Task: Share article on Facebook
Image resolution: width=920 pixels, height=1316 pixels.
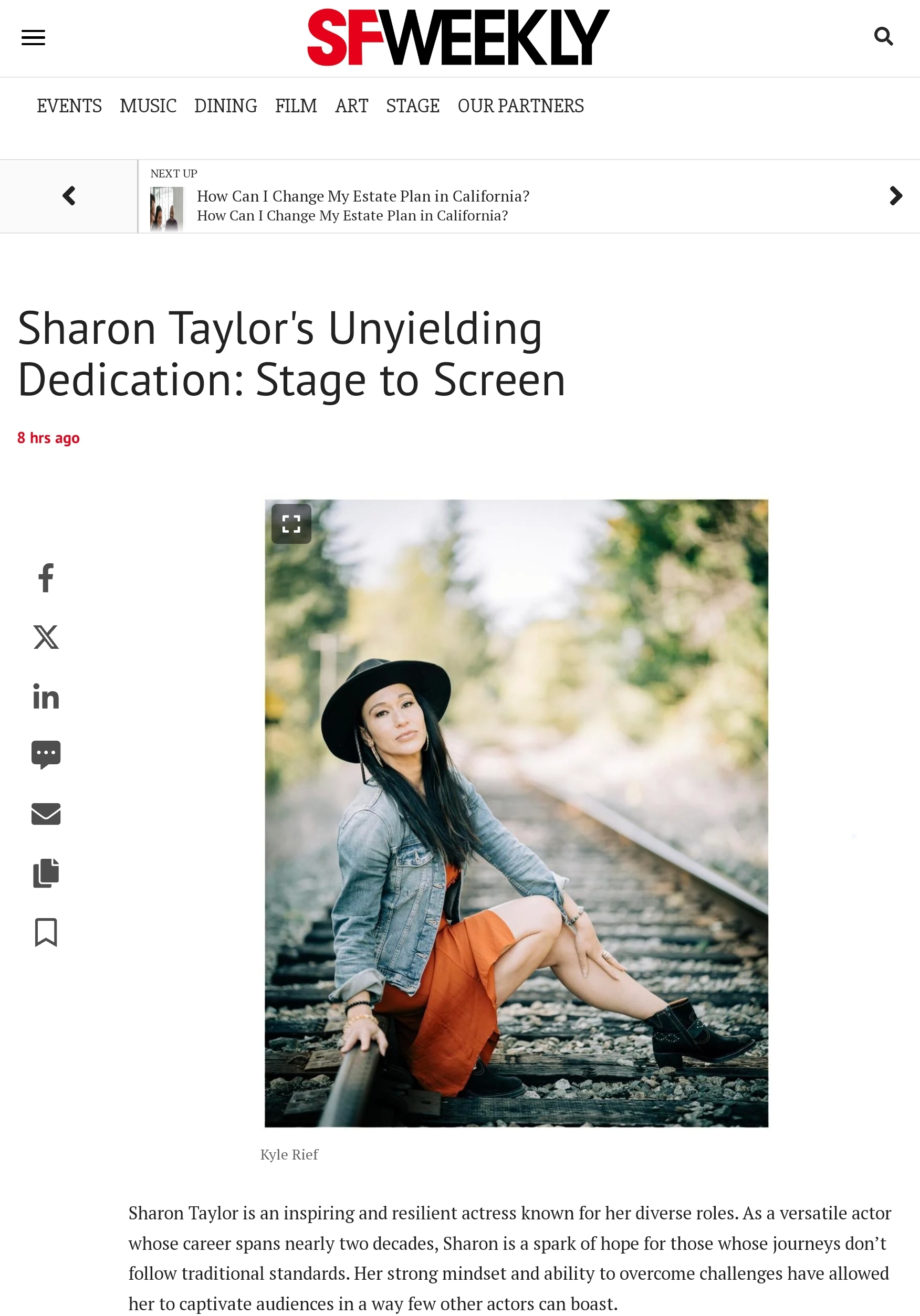Action: pyautogui.click(x=46, y=577)
